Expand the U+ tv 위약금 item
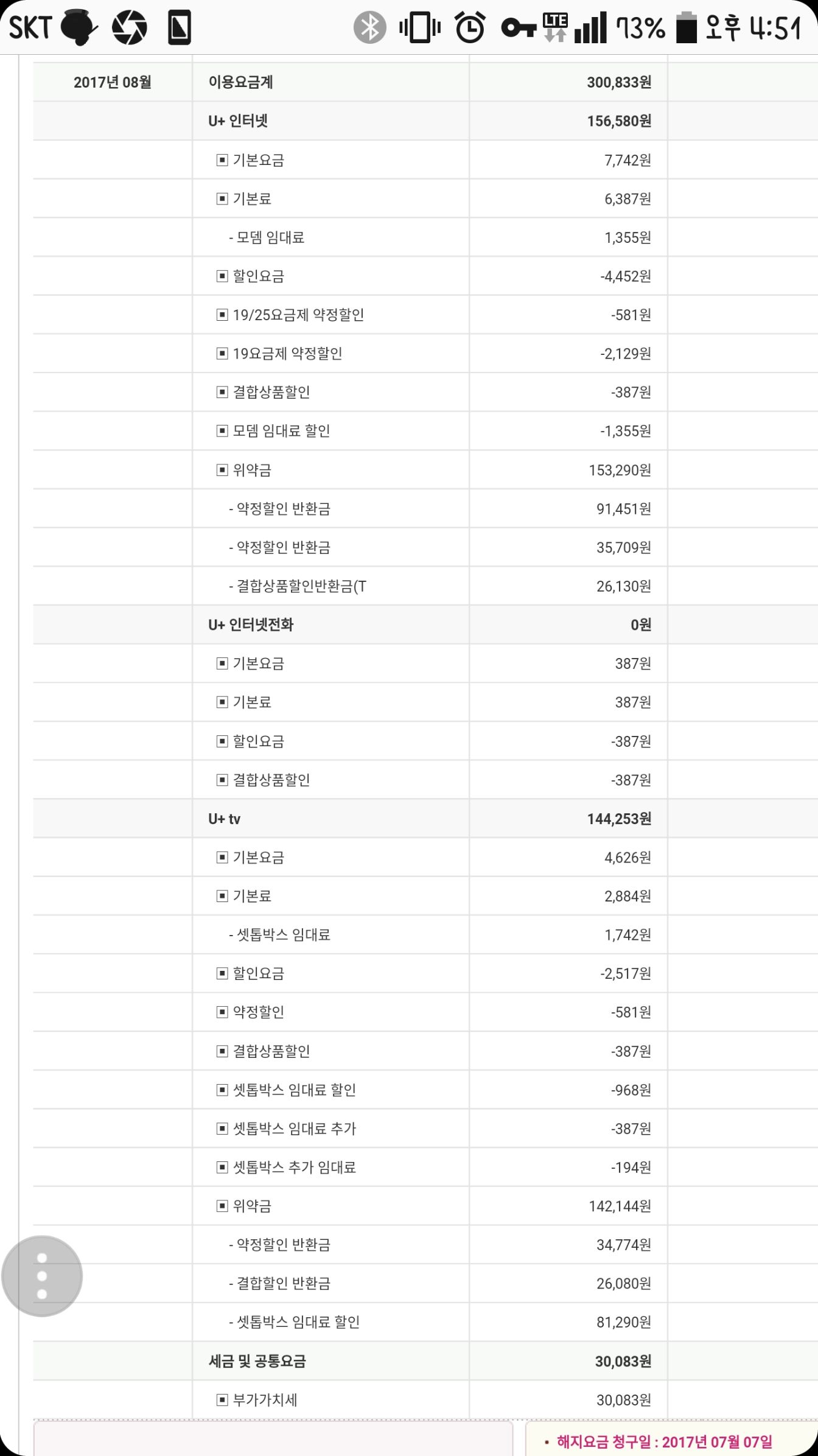 222,1206
